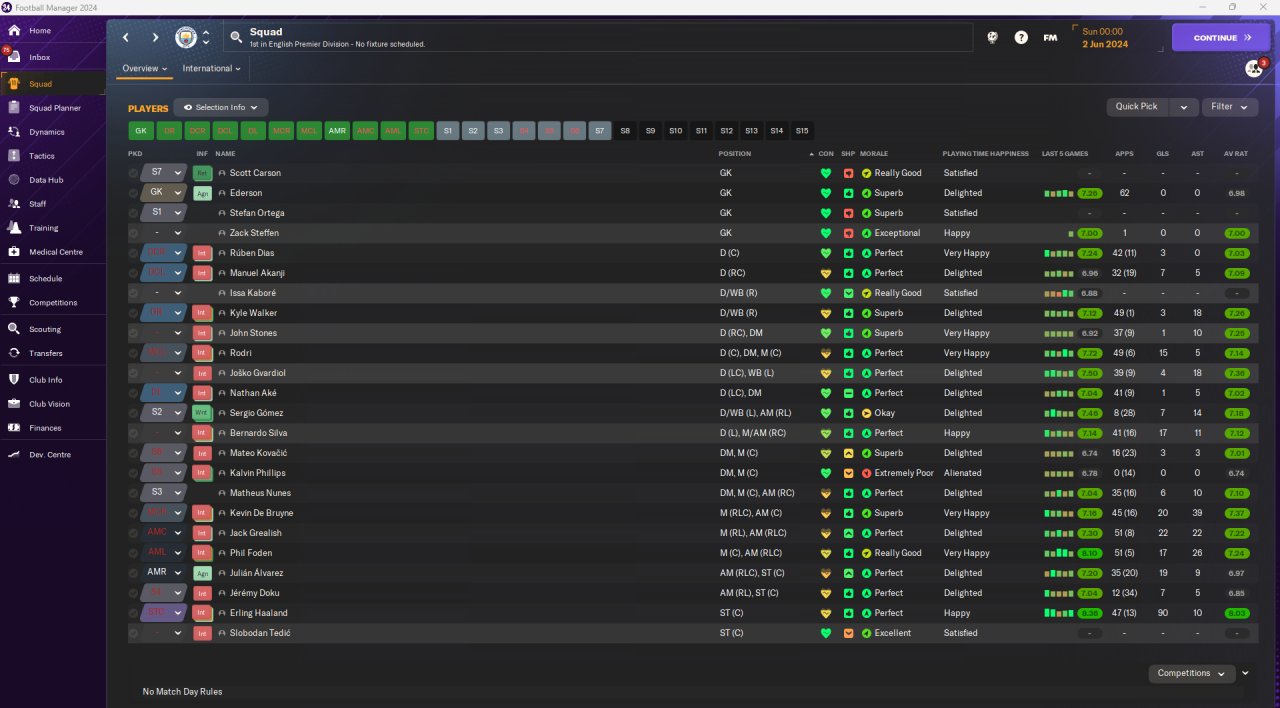Image resolution: width=1280 pixels, height=708 pixels.
Task: Toggle the selection circle for Ederson
Action: 134,193
